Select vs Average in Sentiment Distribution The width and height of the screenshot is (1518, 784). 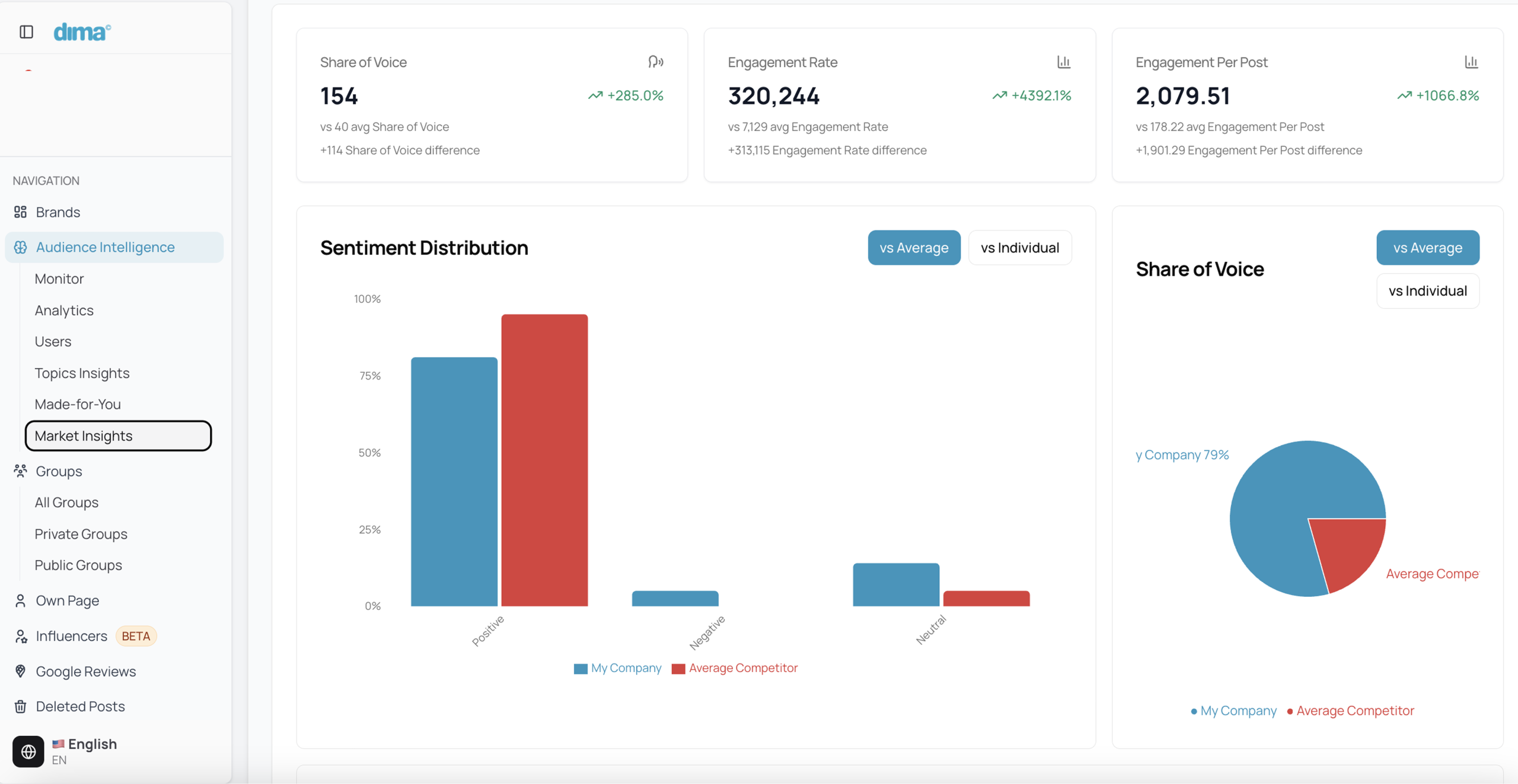(x=914, y=248)
